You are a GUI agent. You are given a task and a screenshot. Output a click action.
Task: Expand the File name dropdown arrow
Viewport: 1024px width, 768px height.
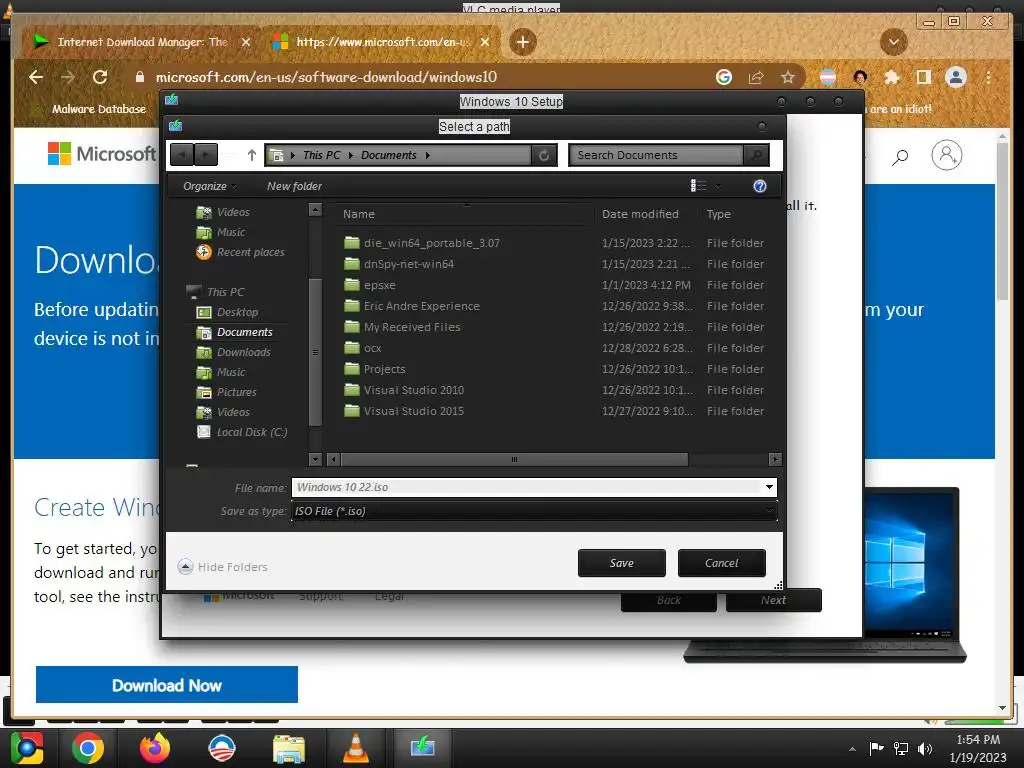(x=769, y=487)
